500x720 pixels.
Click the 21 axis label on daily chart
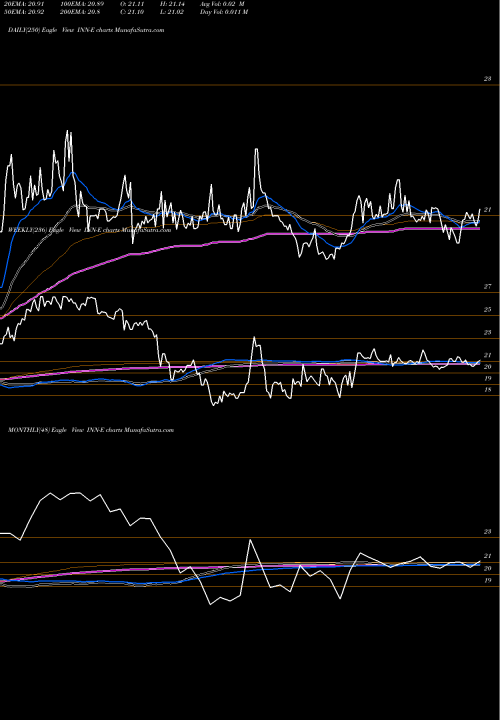488,210
